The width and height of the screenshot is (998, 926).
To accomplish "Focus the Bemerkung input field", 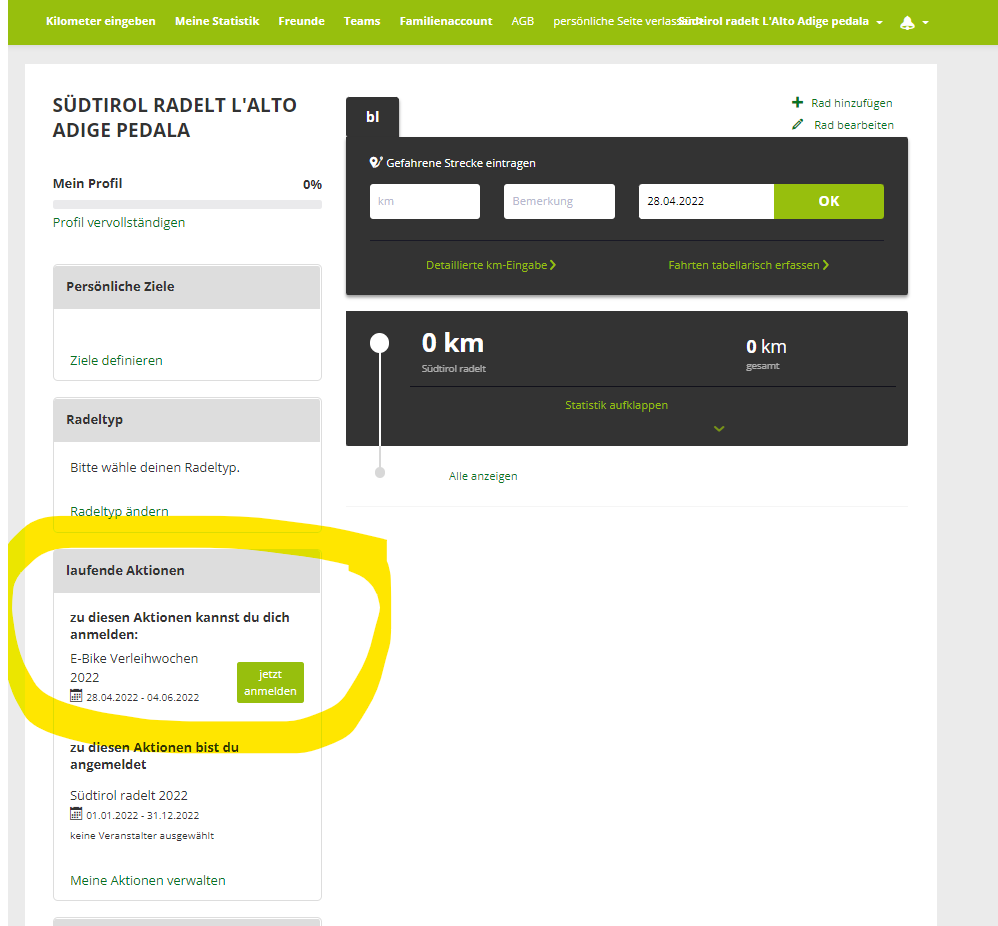I will click(x=559, y=201).
